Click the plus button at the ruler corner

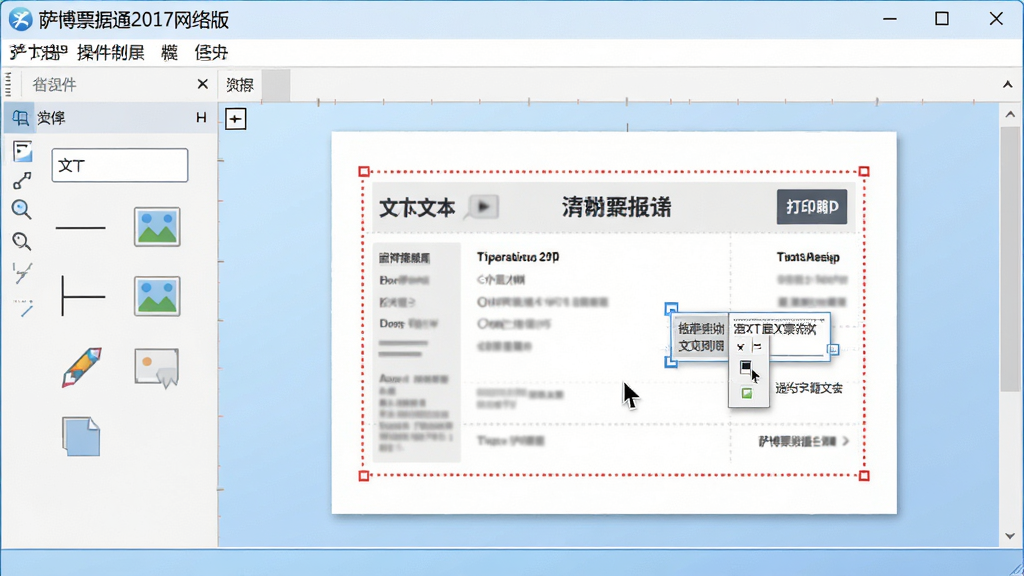pos(236,119)
